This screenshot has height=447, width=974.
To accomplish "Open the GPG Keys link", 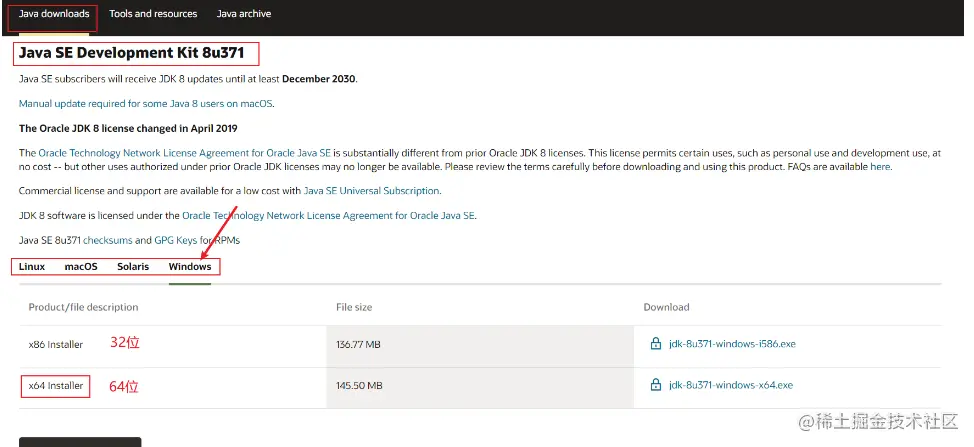I will click(176, 240).
